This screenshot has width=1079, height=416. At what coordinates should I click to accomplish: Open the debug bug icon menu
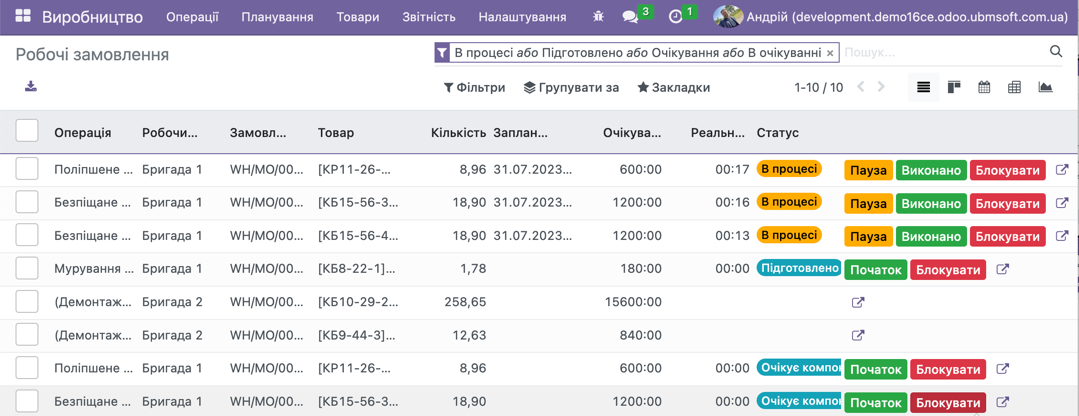click(x=598, y=17)
